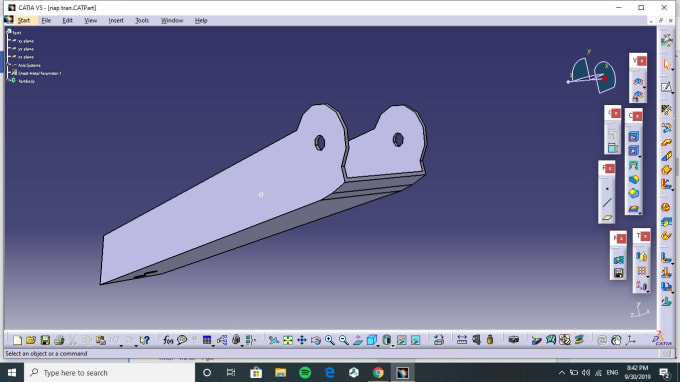
Task: Open the Edit menu
Action: pos(67,20)
